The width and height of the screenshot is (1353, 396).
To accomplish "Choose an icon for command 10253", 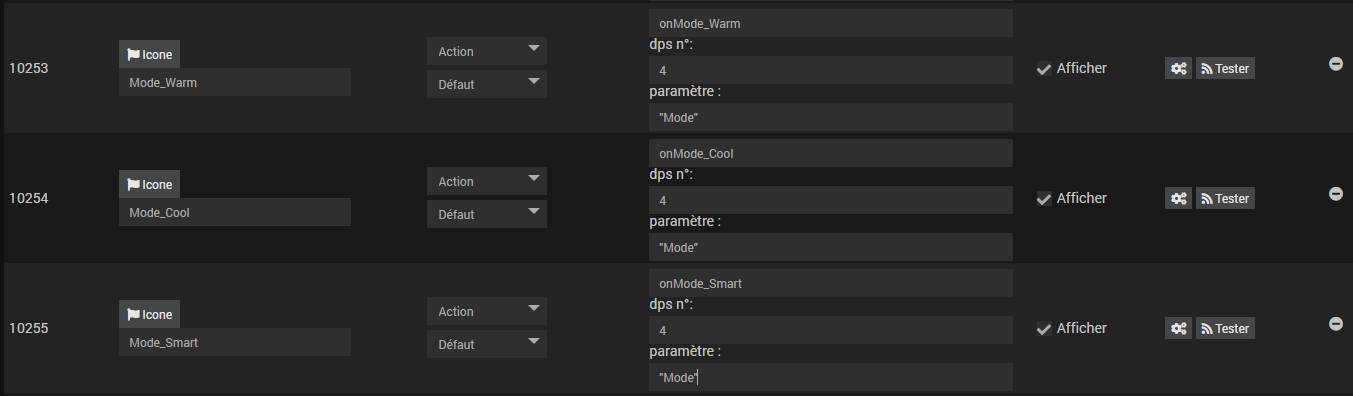I will pyautogui.click(x=150, y=55).
